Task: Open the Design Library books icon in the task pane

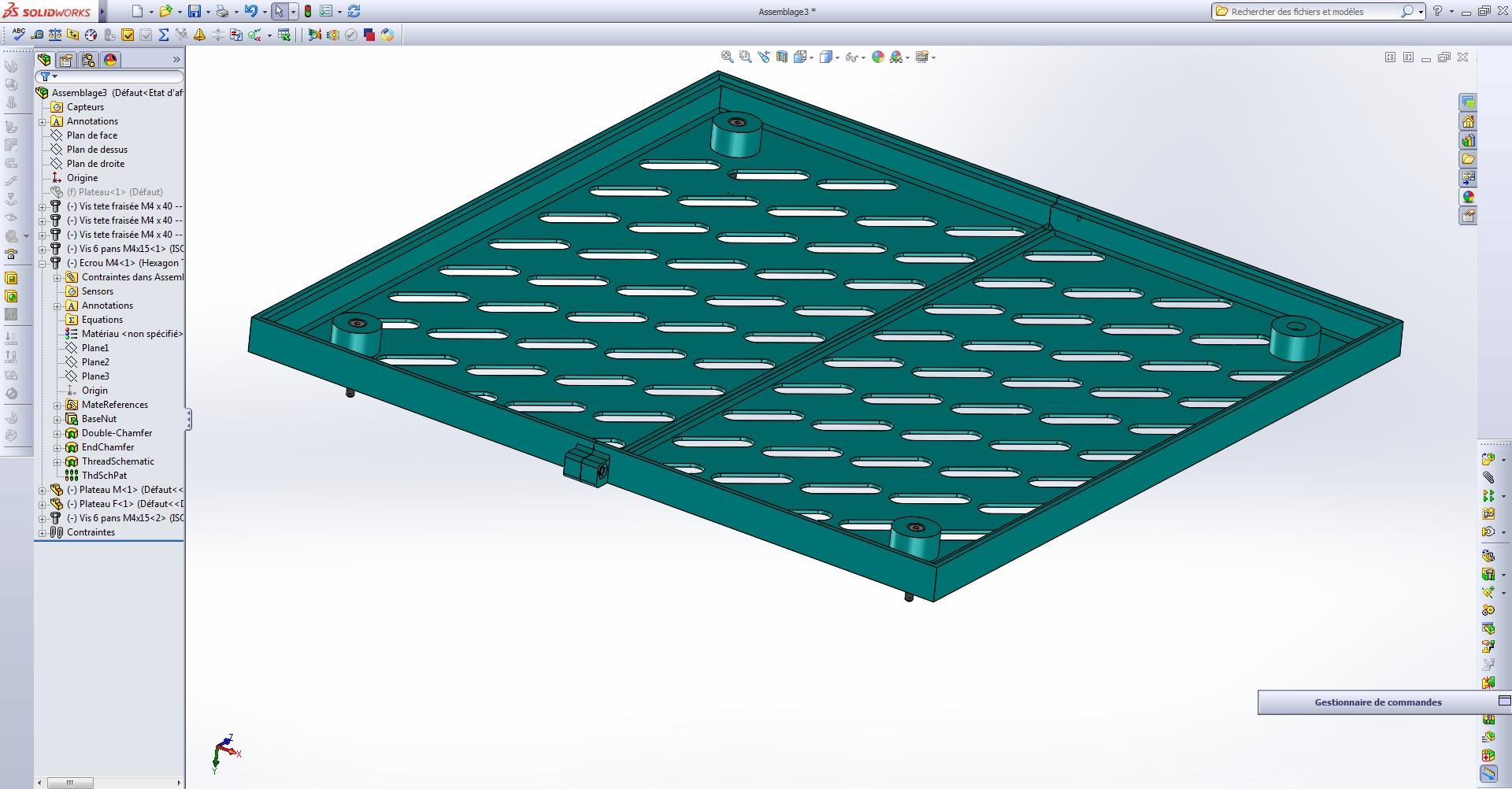Action: pos(1468,140)
